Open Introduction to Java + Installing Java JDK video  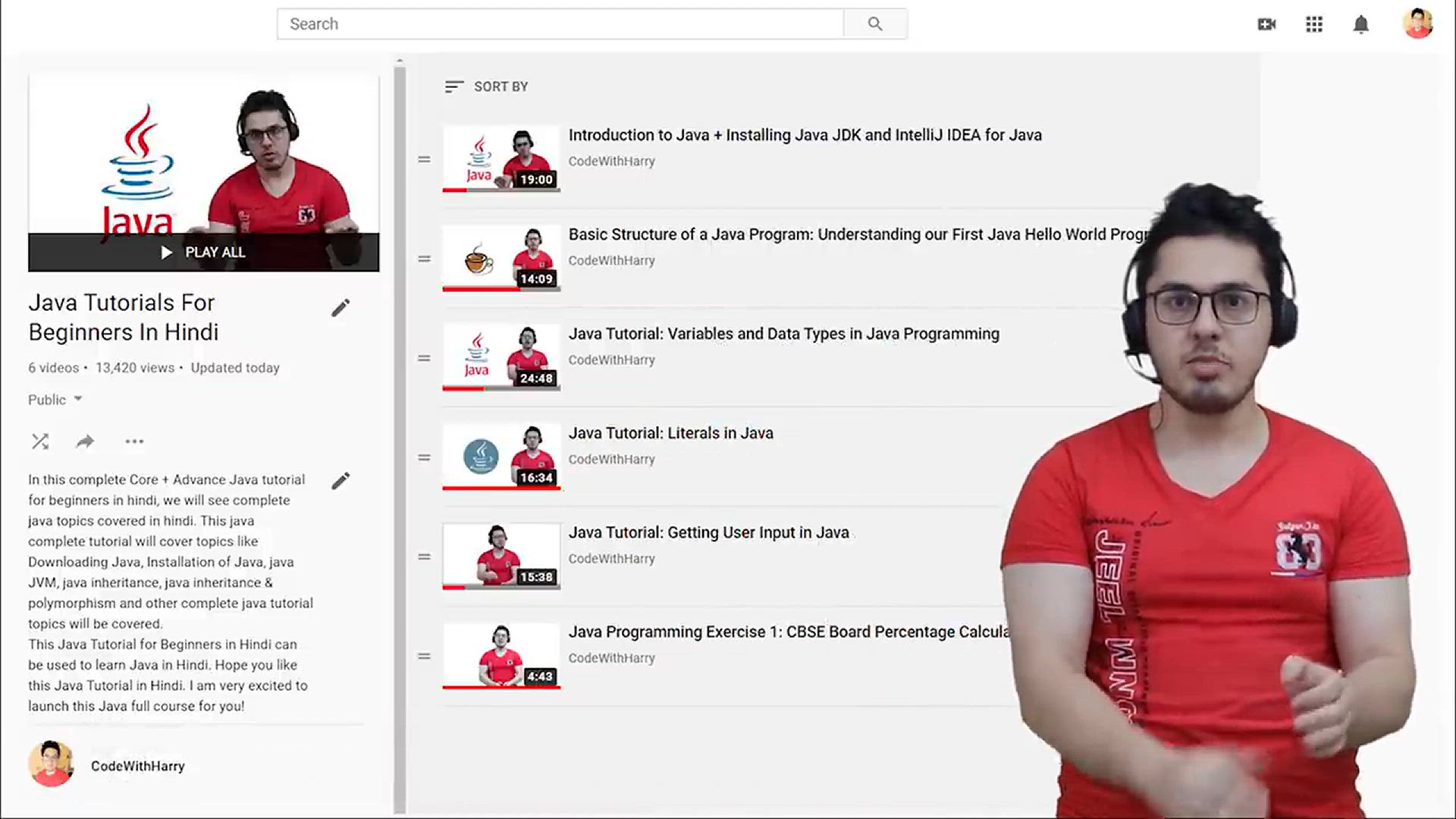coord(805,135)
